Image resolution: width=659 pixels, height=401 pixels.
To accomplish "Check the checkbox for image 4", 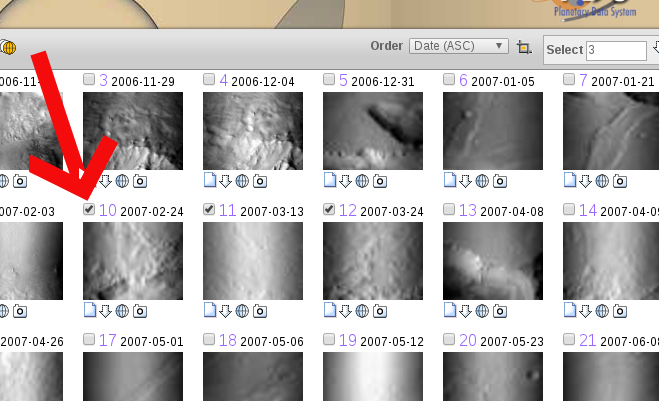I will [x=209, y=79].
